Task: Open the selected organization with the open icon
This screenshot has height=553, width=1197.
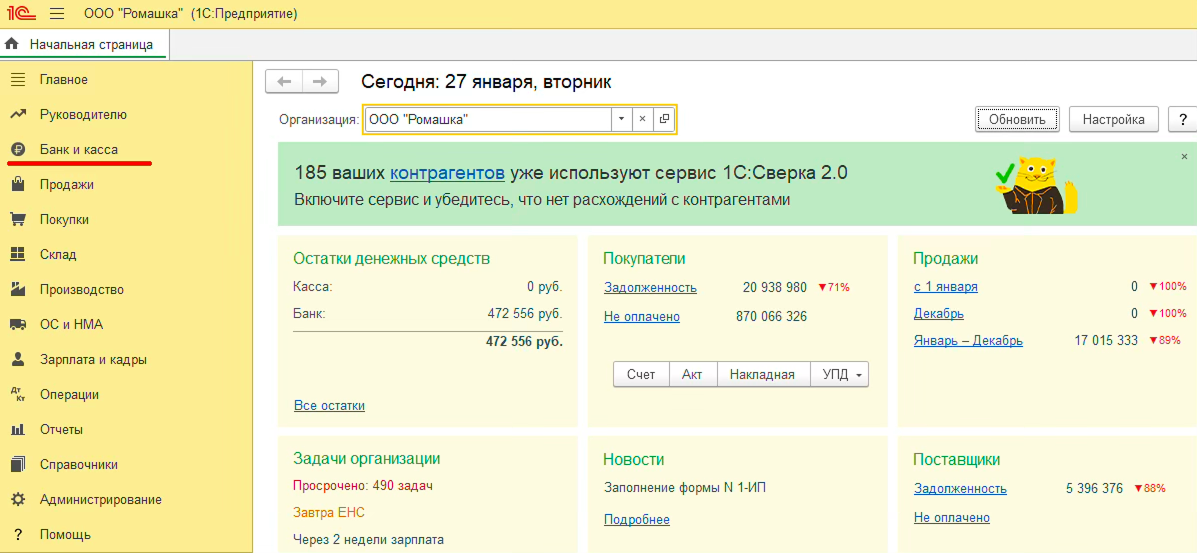Action: point(664,119)
